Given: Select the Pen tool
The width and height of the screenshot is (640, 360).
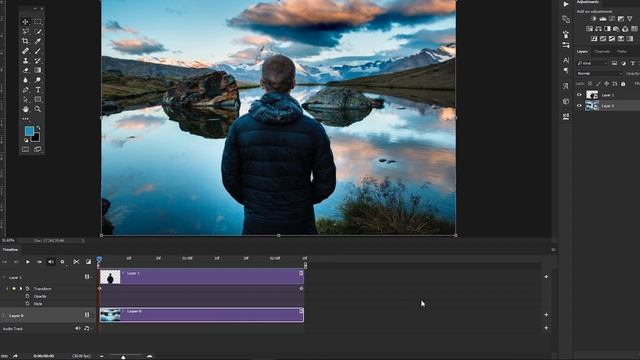Looking at the screenshot, I should click(x=25, y=90).
